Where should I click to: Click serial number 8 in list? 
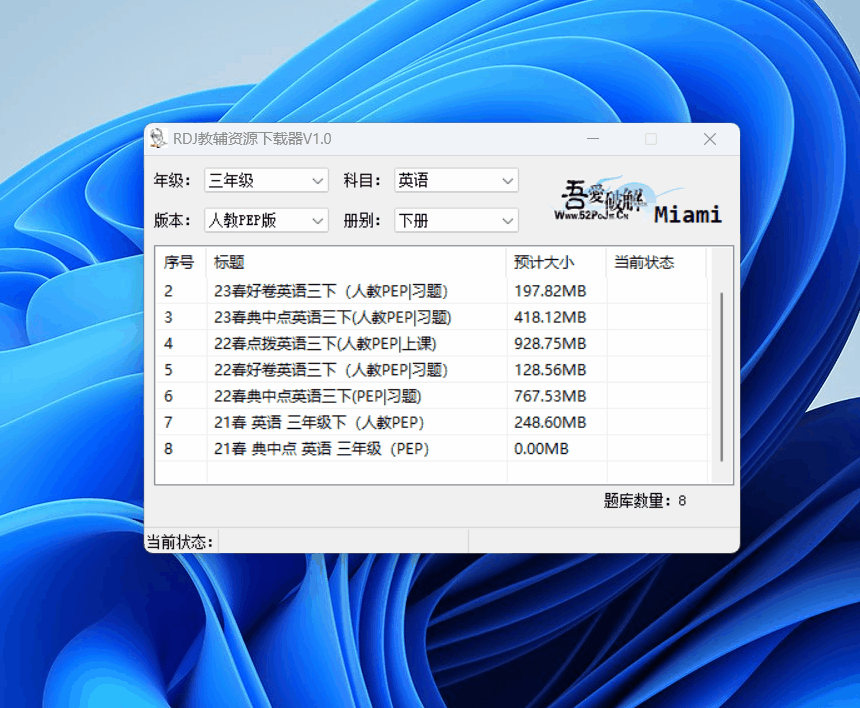coord(168,449)
